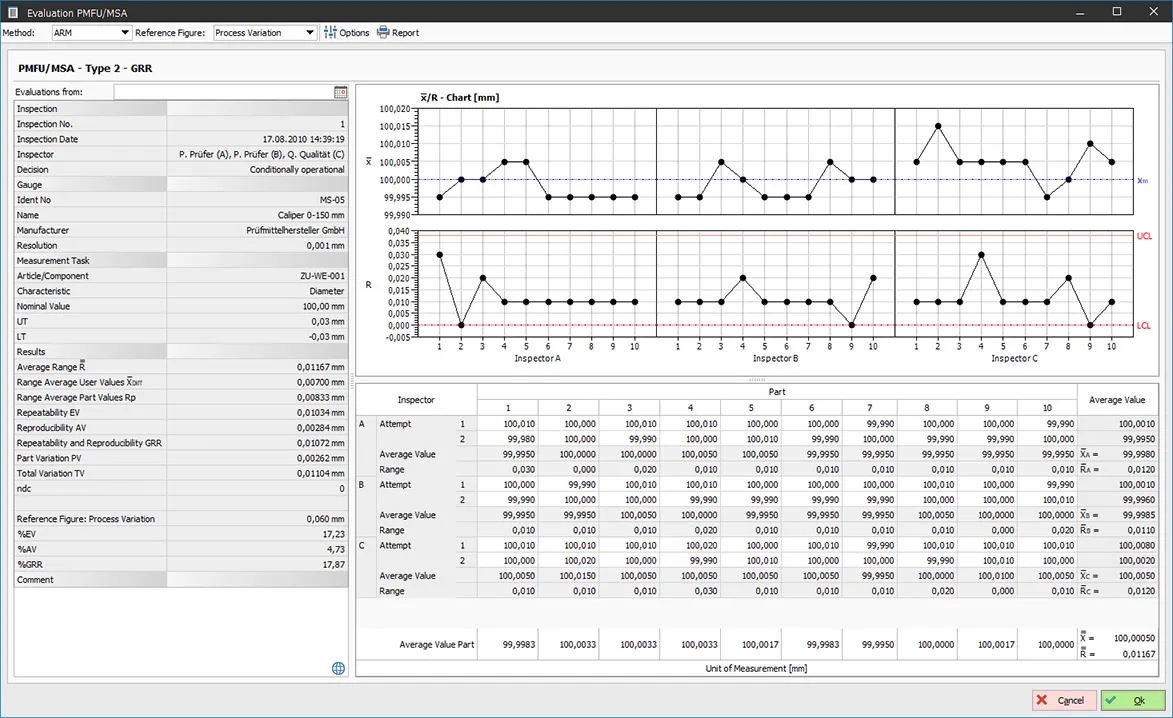Select the Repeatability EV result row
Screen dimensions: 1173x718
[x=180, y=413]
